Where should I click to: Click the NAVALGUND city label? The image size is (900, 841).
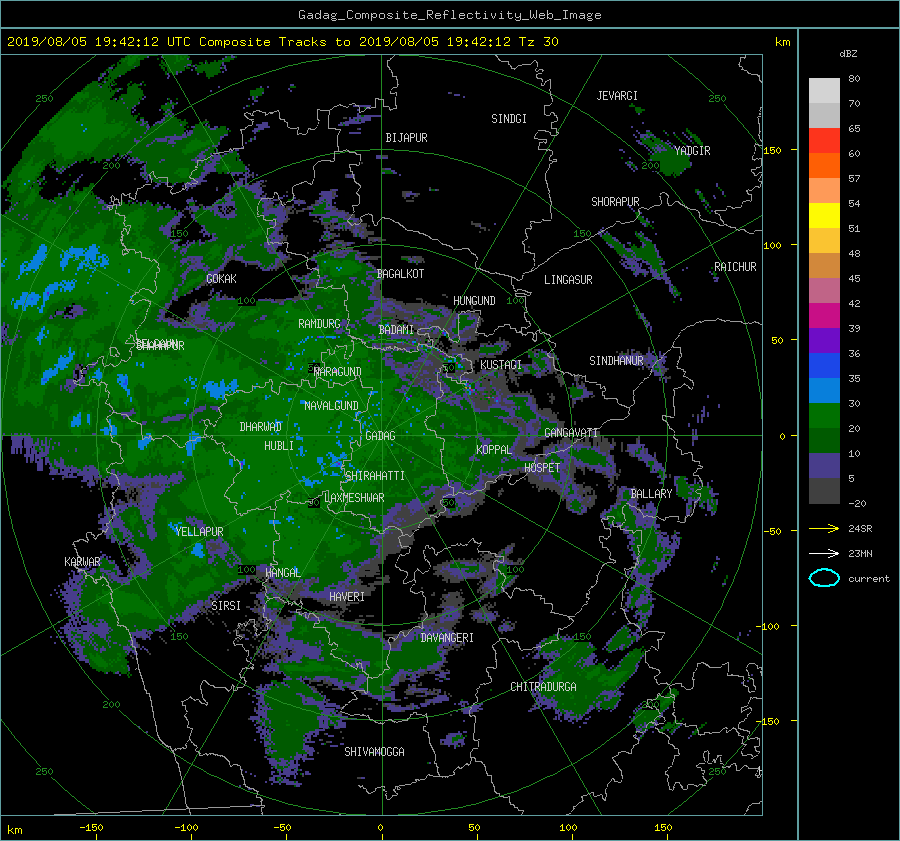click(331, 406)
